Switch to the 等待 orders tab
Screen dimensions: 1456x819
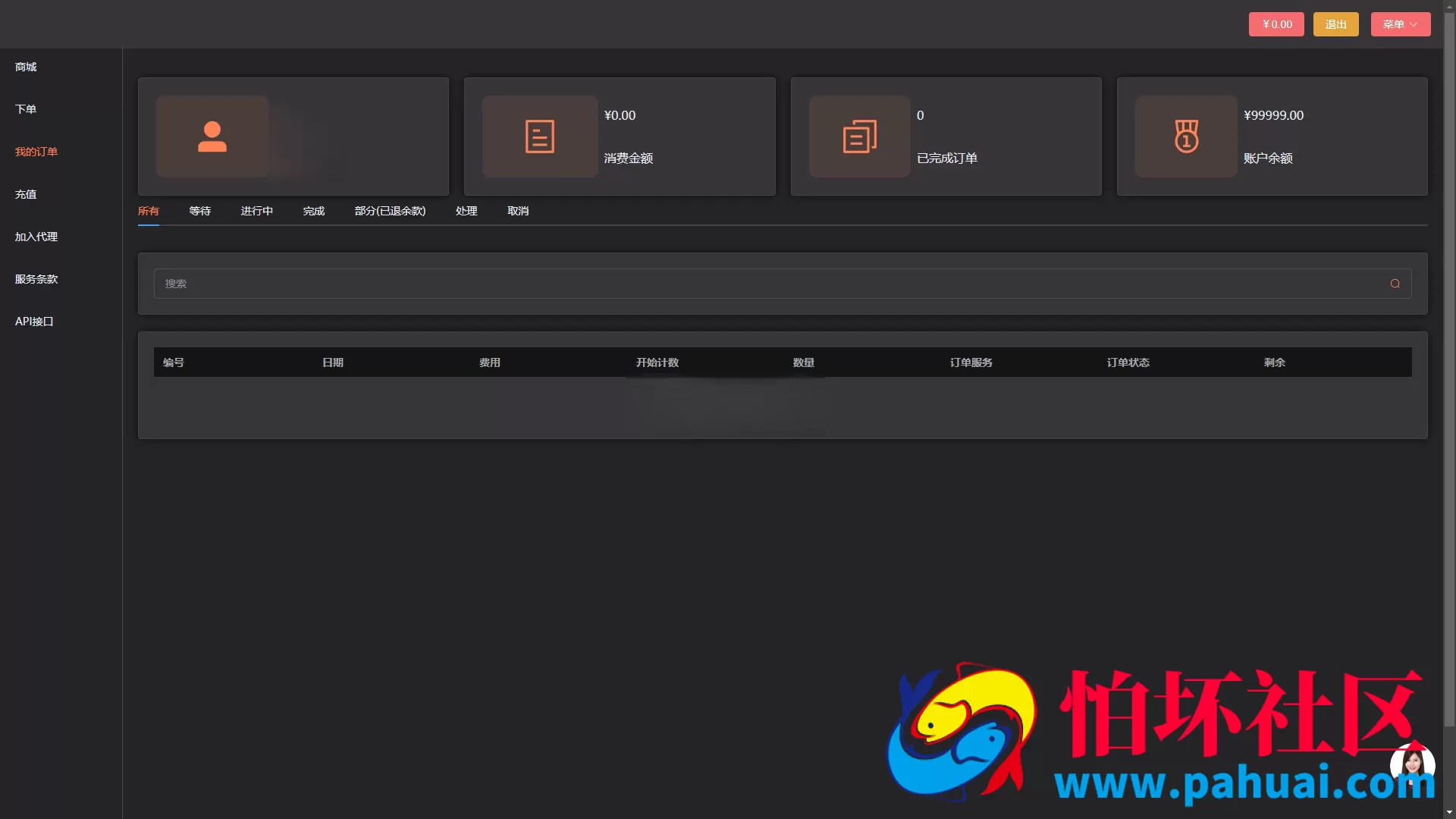point(200,211)
